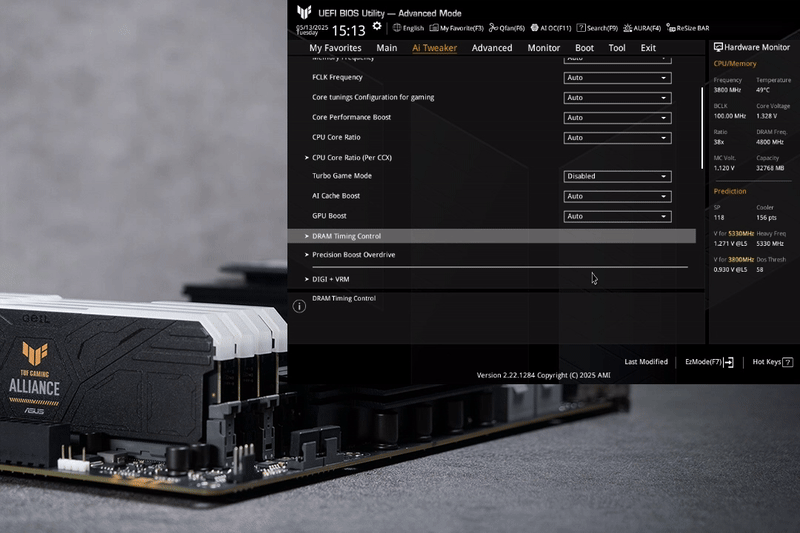Show Hot Keys help

pos(772,362)
